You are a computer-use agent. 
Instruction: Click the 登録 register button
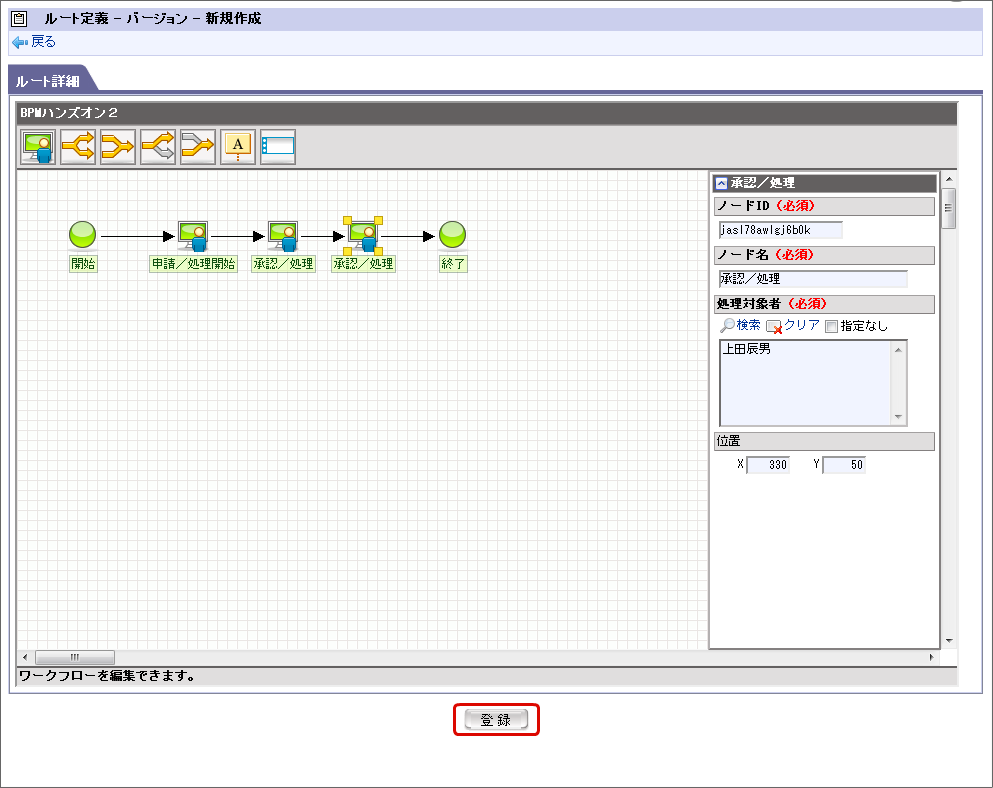pyautogui.click(x=496, y=720)
